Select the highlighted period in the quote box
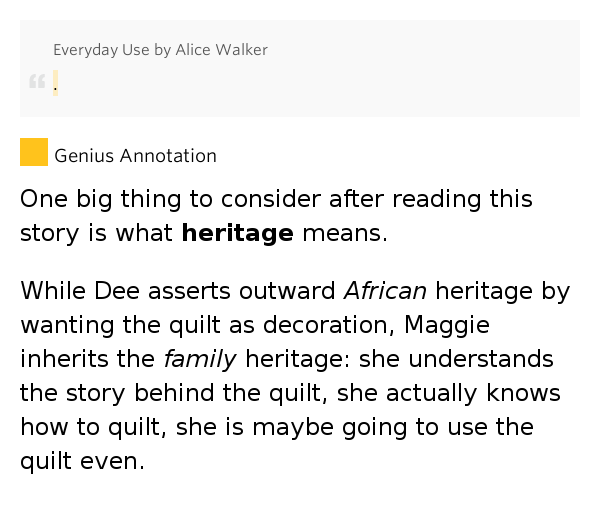 [x=55, y=83]
